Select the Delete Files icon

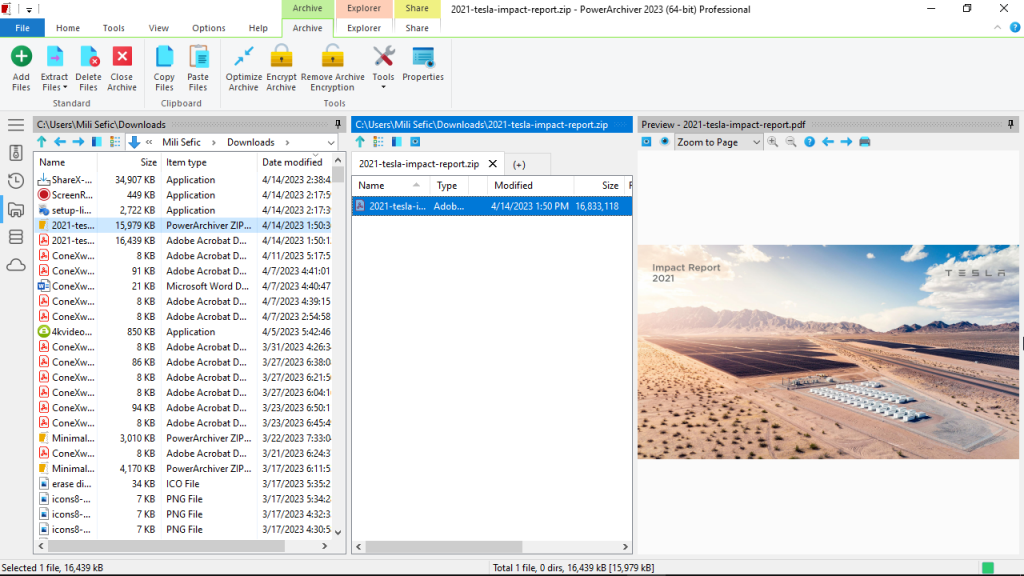click(88, 57)
